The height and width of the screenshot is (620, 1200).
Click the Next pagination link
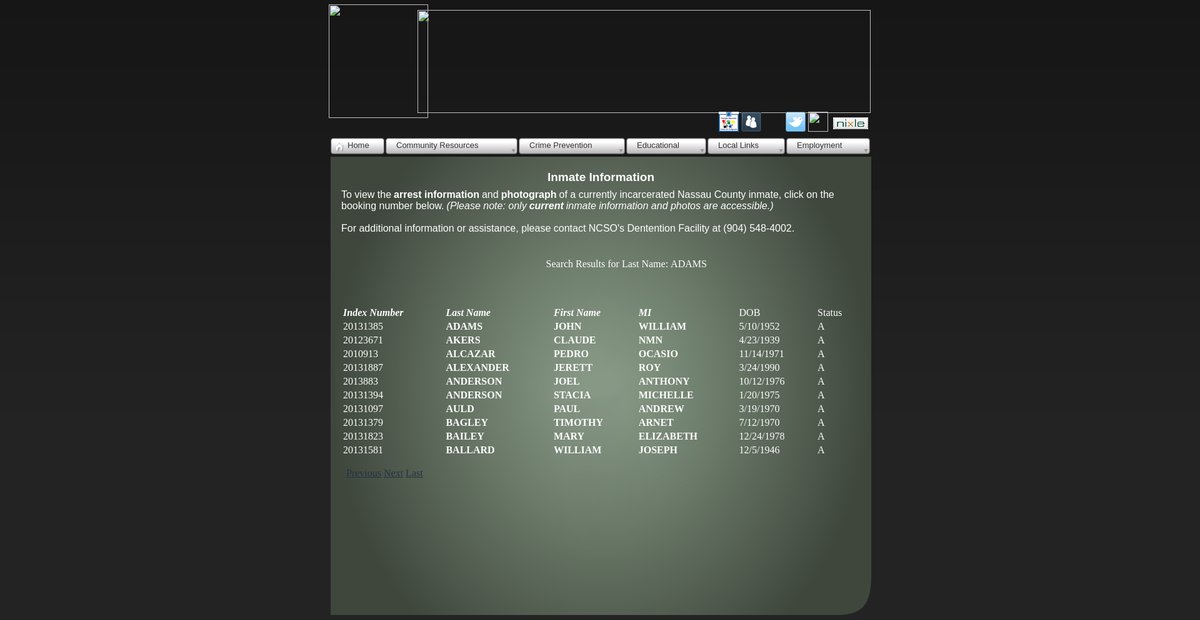pyautogui.click(x=393, y=473)
